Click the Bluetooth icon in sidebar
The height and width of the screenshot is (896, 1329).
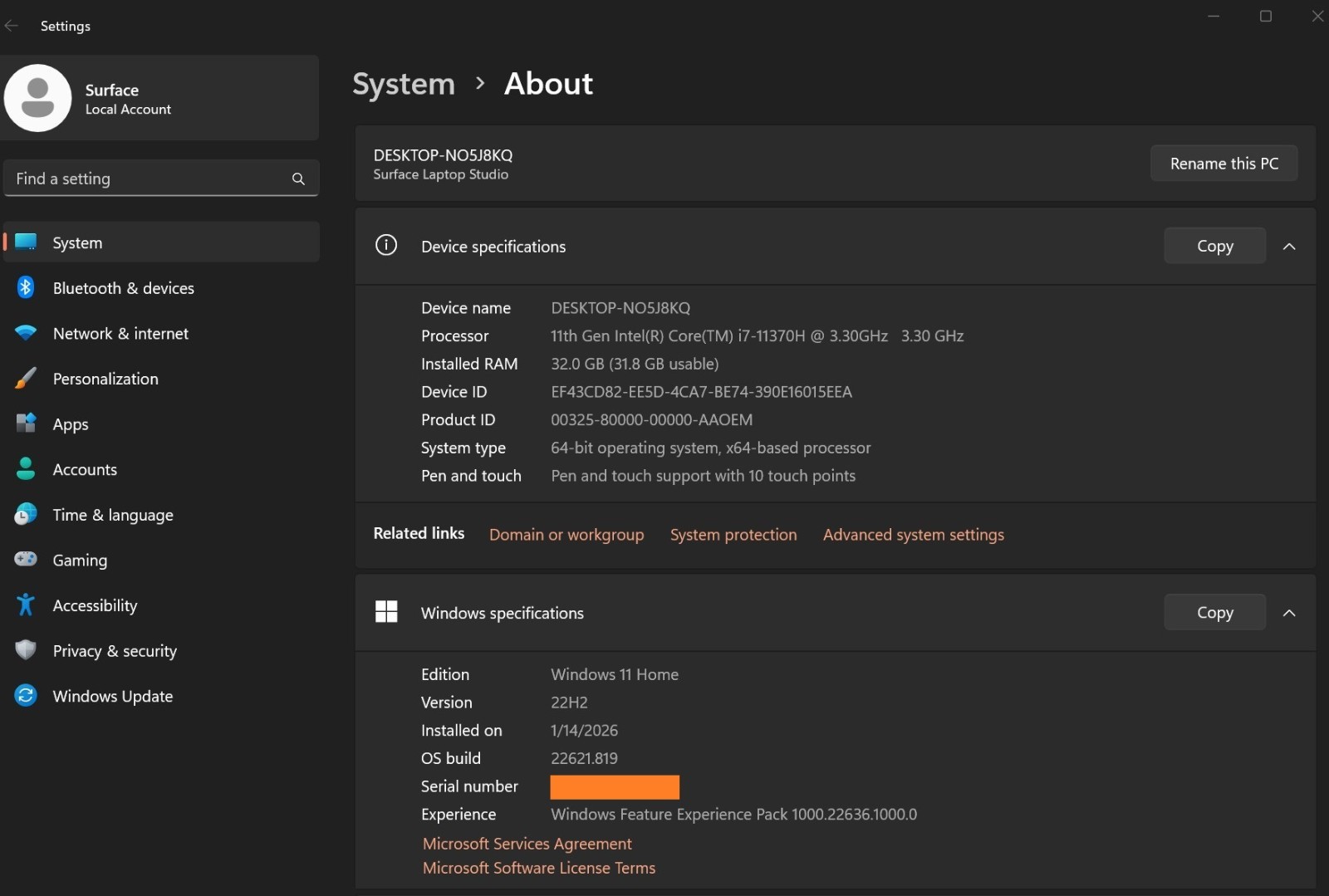click(x=26, y=287)
